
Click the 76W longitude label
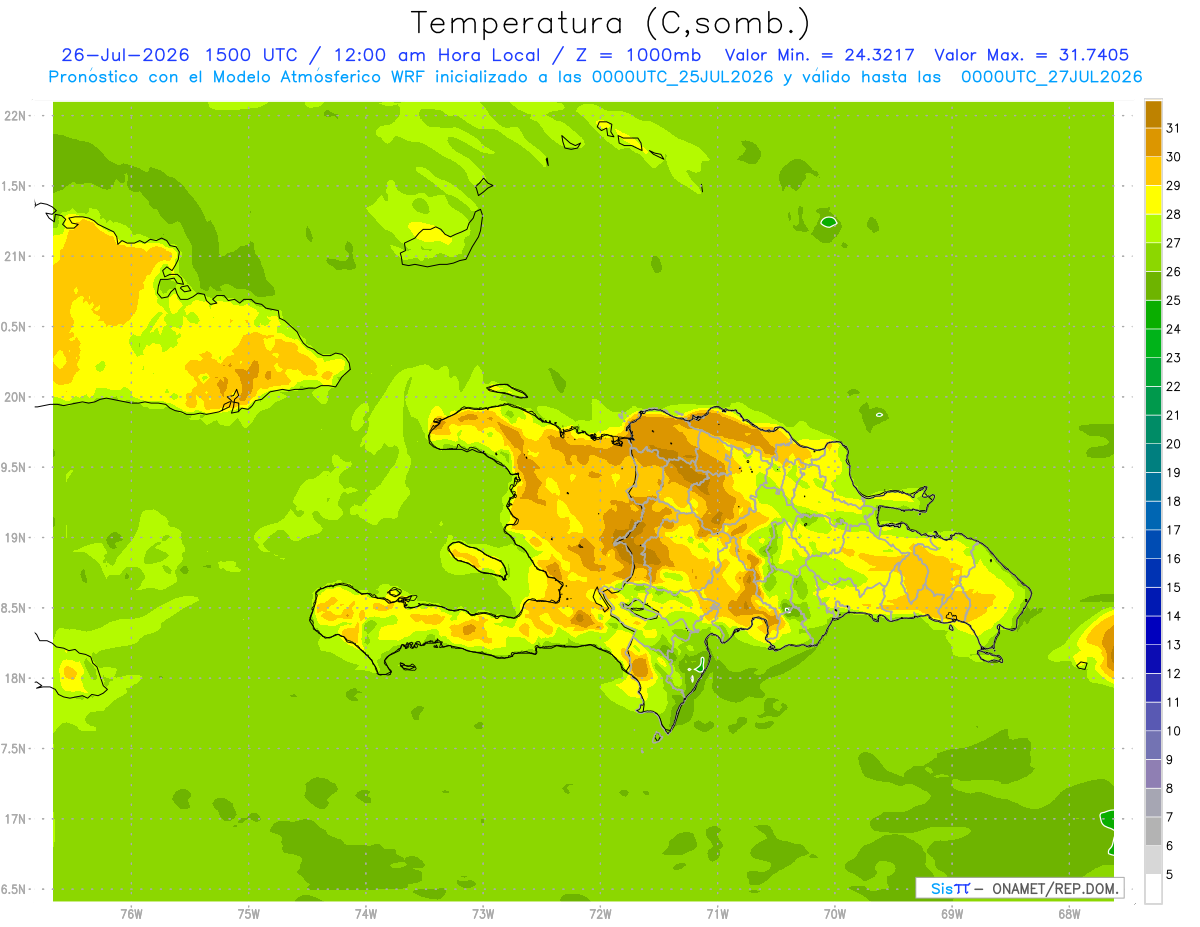coord(131,913)
